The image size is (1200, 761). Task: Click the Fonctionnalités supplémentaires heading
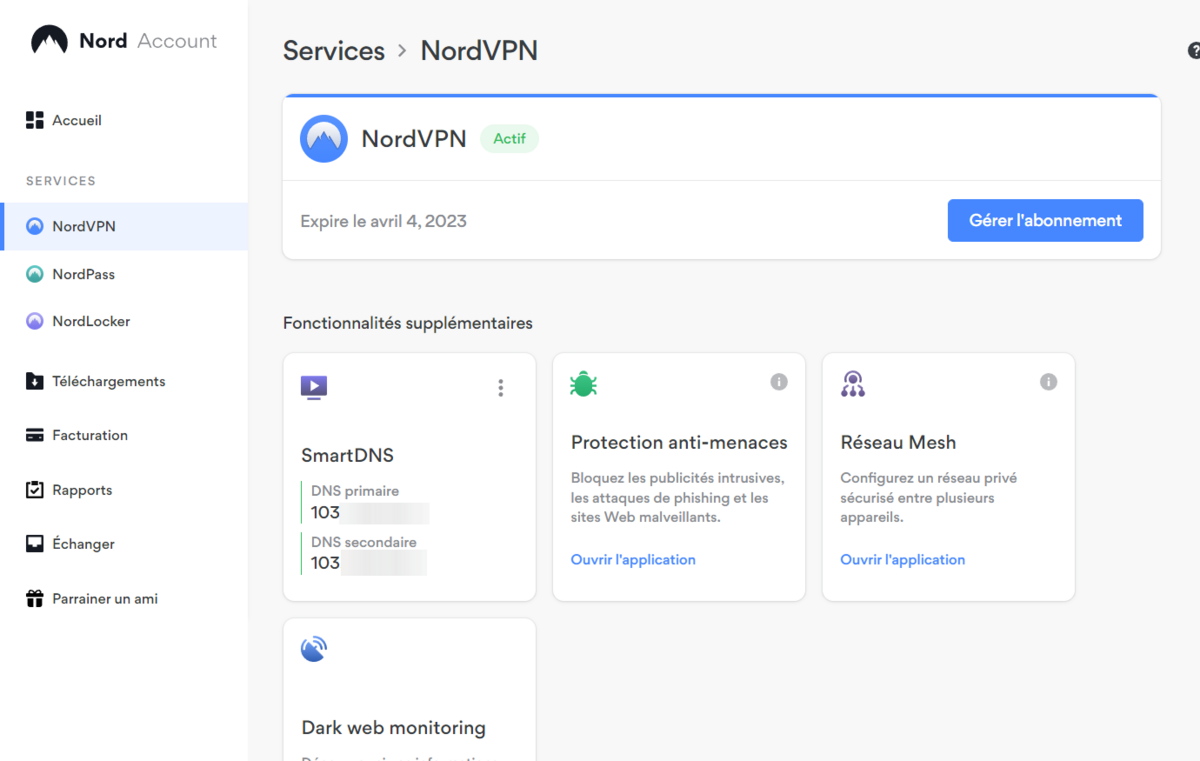point(408,323)
